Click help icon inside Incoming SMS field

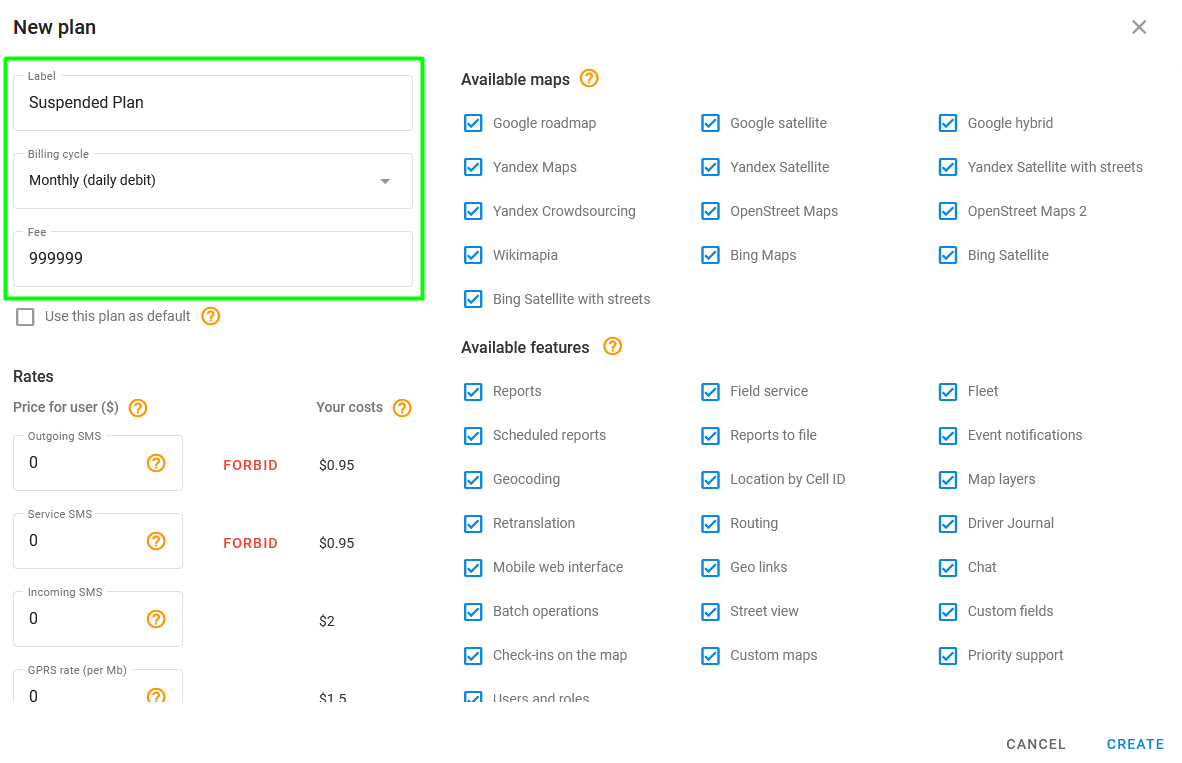pyautogui.click(x=156, y=619)
